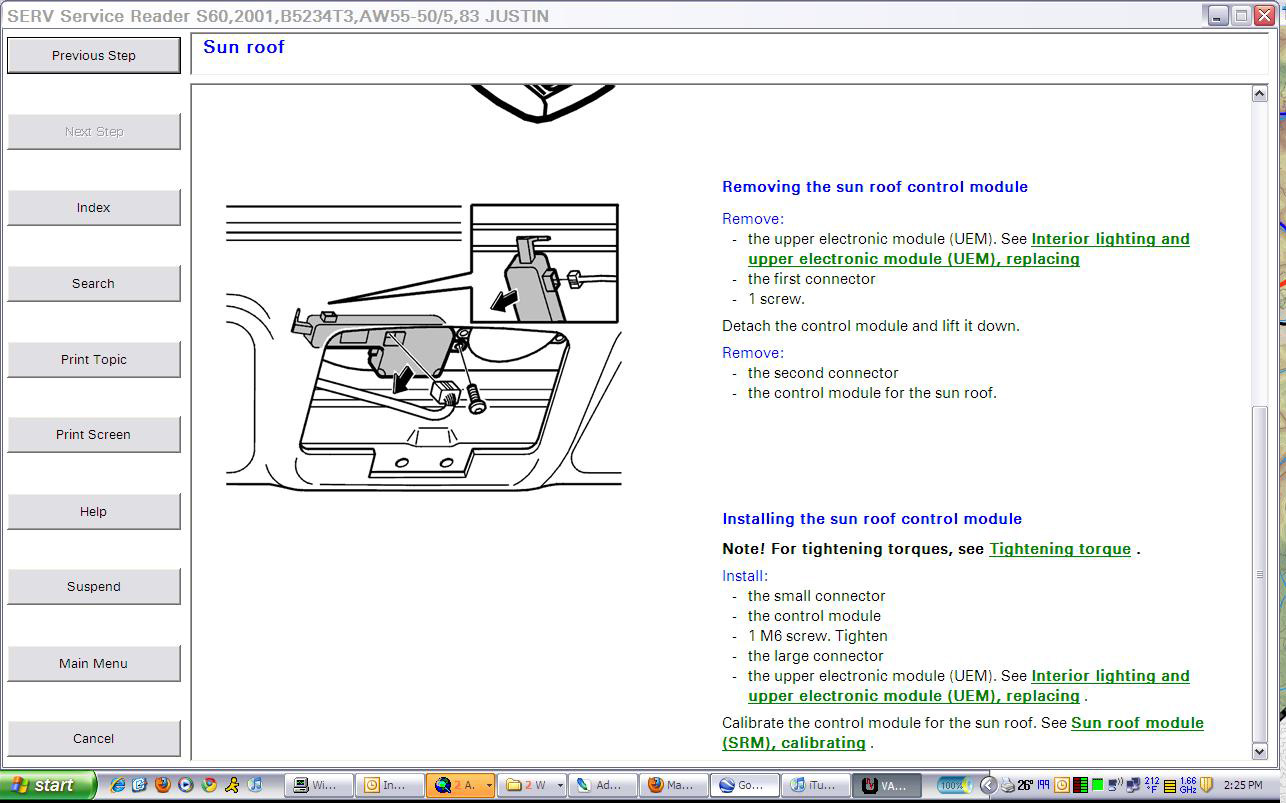1286x803 pixels.
Task: Follow Sun roof module (SRM), calibrating link
Action: (x=1137, y=723)
